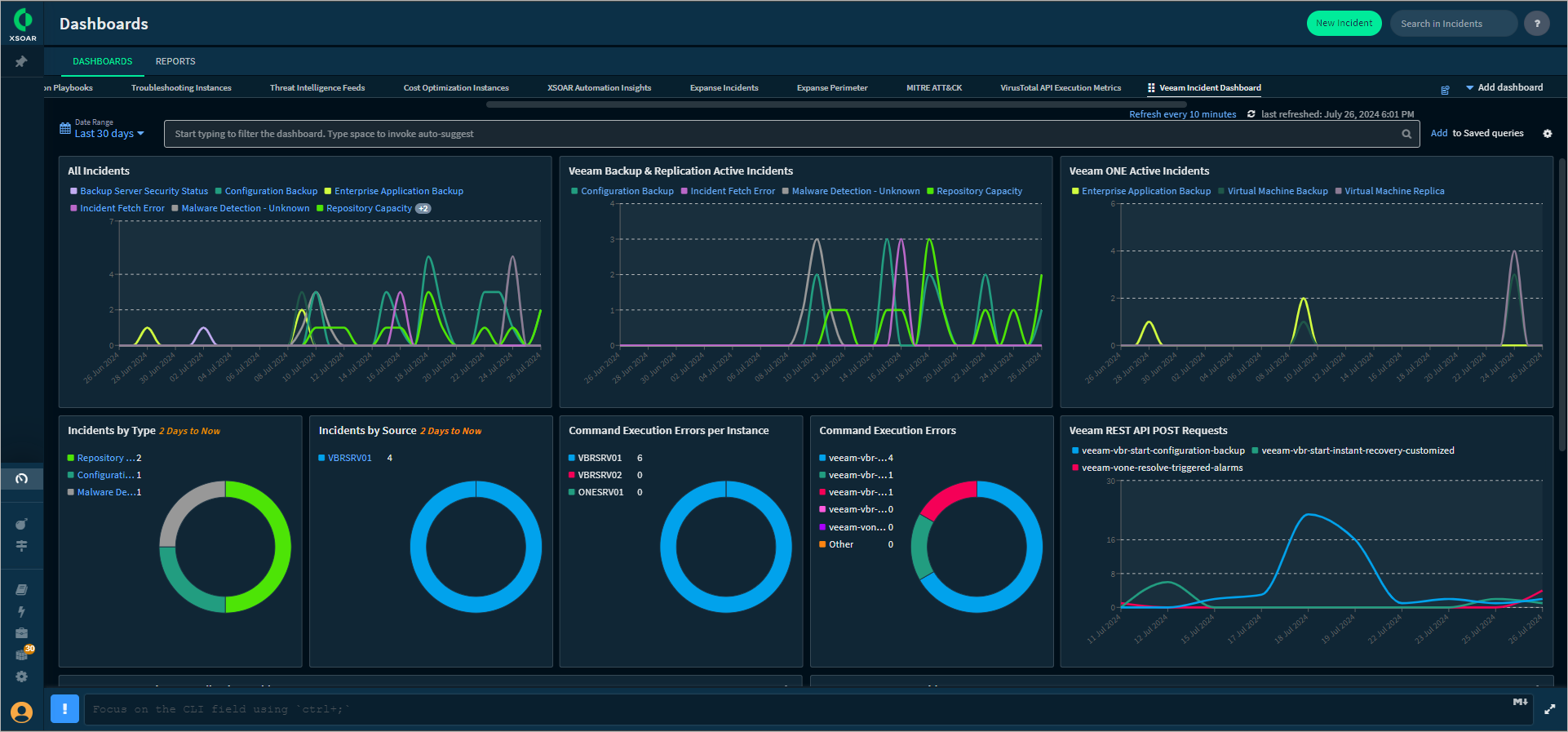The height and width of the screenshot is (732, 1568).
Task: Click Malware De... legend link in Incidents by Type
Action: (x=106, y=492)
